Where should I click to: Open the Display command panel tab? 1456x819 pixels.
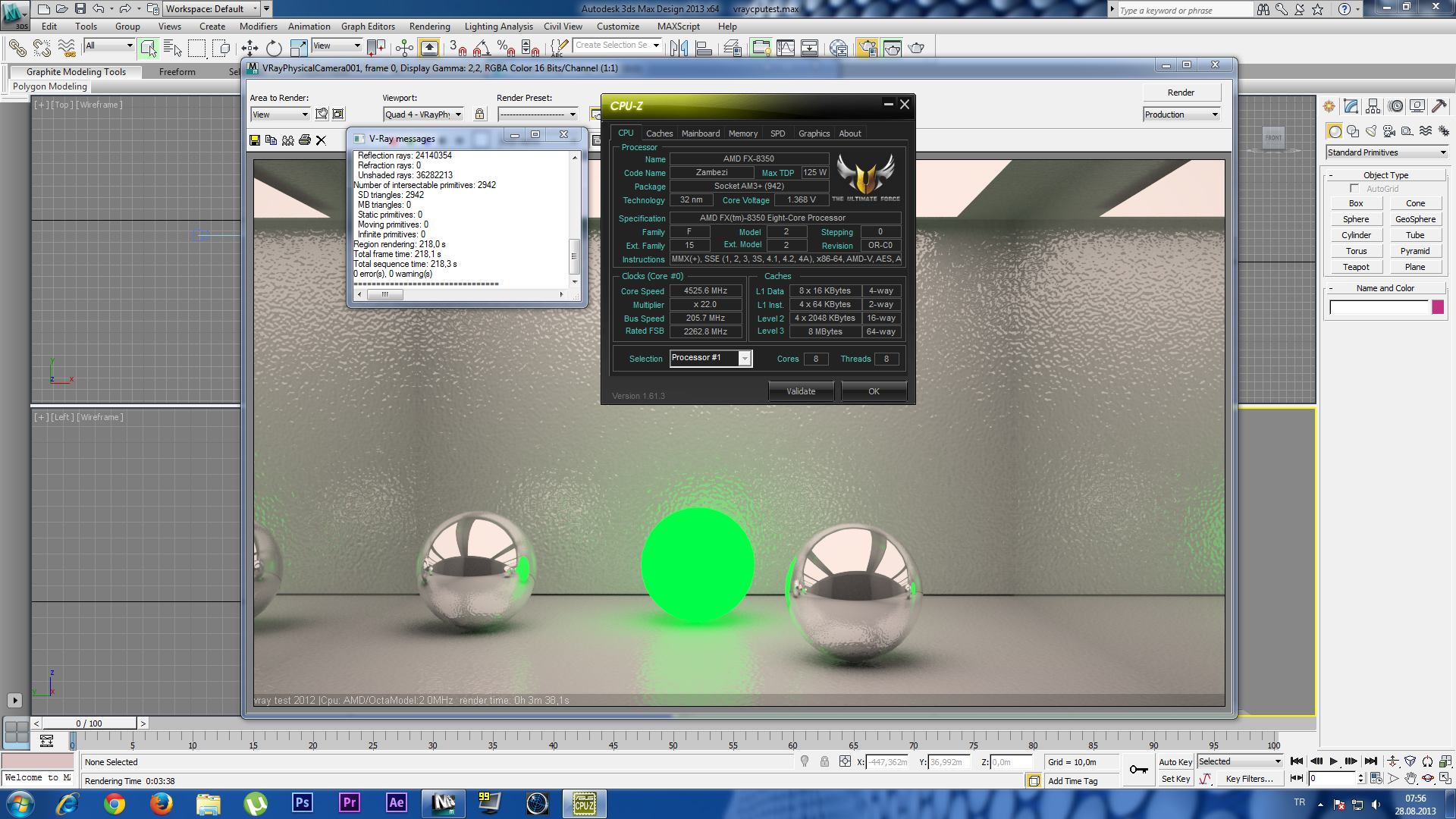coord(1417,106)
